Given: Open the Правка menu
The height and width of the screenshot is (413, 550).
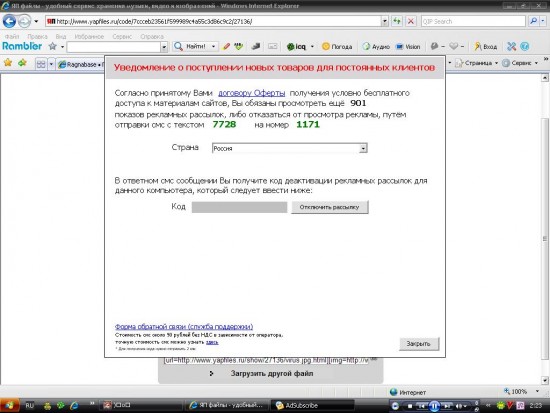Looking at the screenshot, I should click(x=37, y=36).
